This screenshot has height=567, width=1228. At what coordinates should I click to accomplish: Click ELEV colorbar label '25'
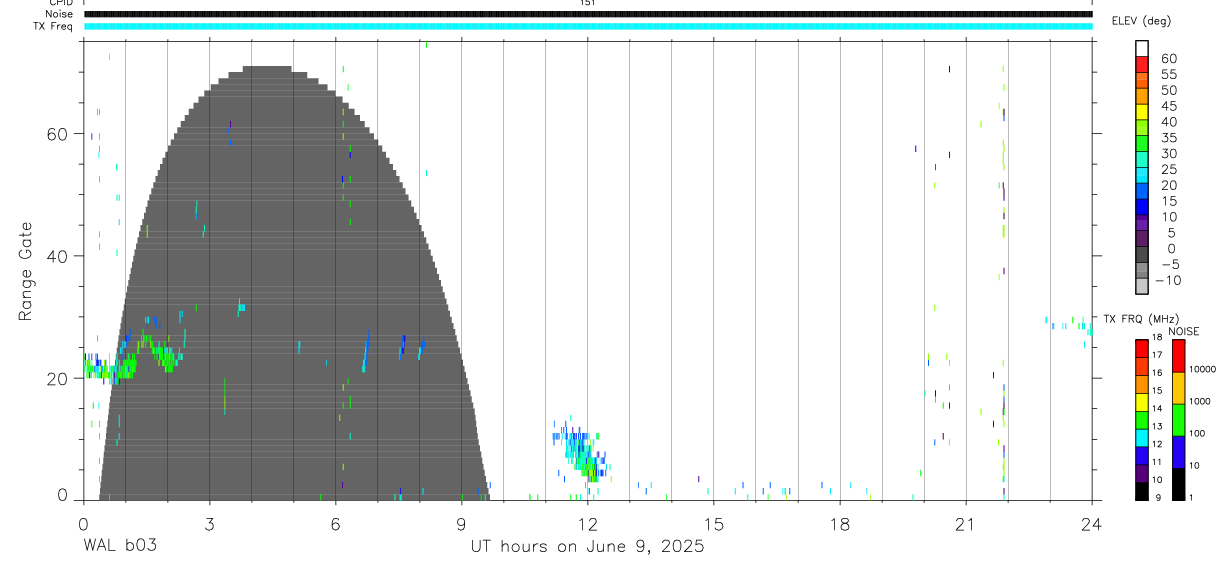[x=1169, y=169]
